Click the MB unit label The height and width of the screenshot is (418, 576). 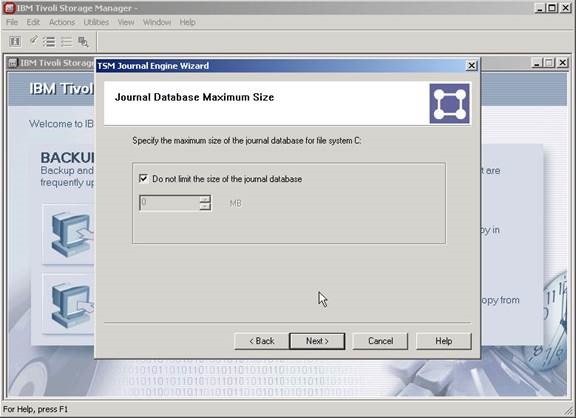click(235, 203)
